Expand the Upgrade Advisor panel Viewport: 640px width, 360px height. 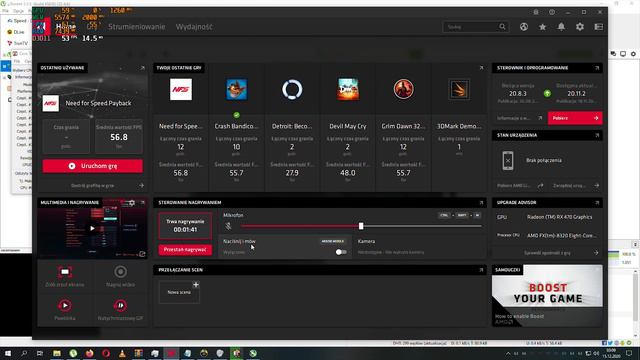[597, 202]
